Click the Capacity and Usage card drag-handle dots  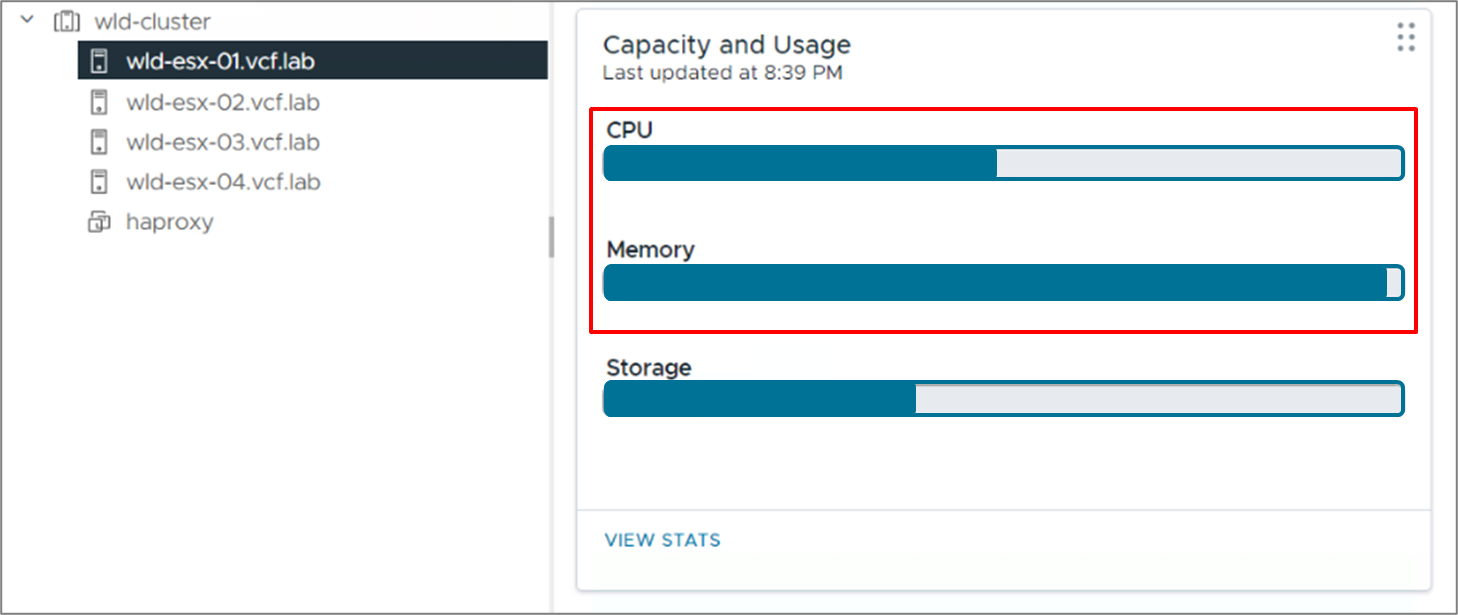(x=1406, y=37)
